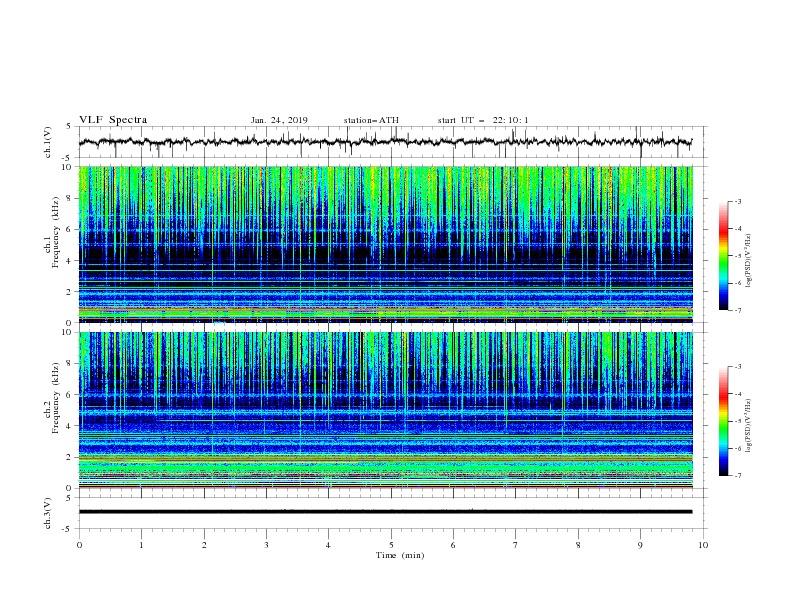Click time axis tick label "3"
792x612 pixels.
click(266, 545)
